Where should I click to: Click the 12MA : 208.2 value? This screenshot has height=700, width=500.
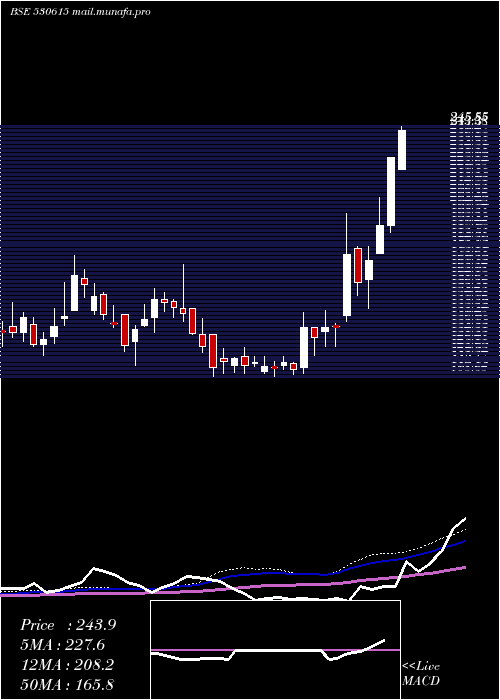coord(67,664)
